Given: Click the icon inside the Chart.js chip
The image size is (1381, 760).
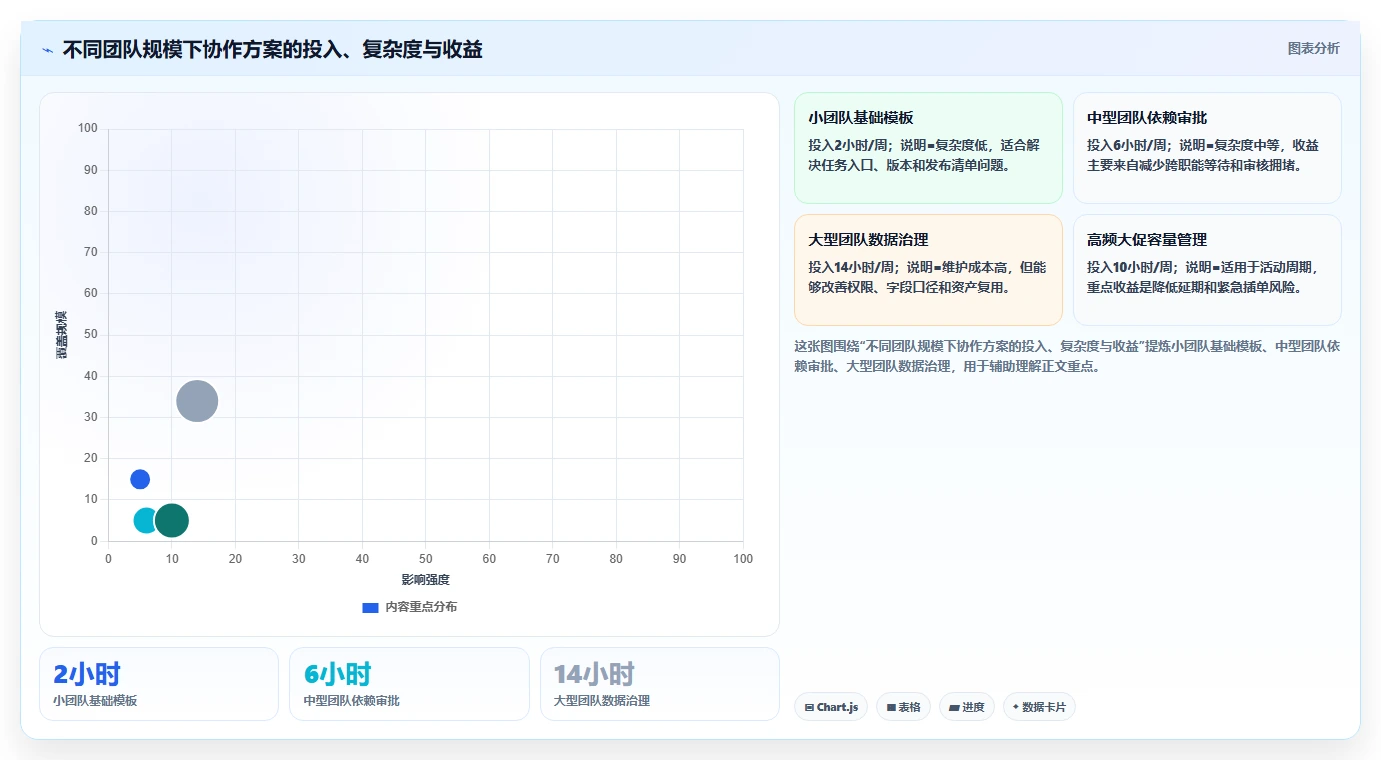Looking at the screenshot, I should pos(809,707).
